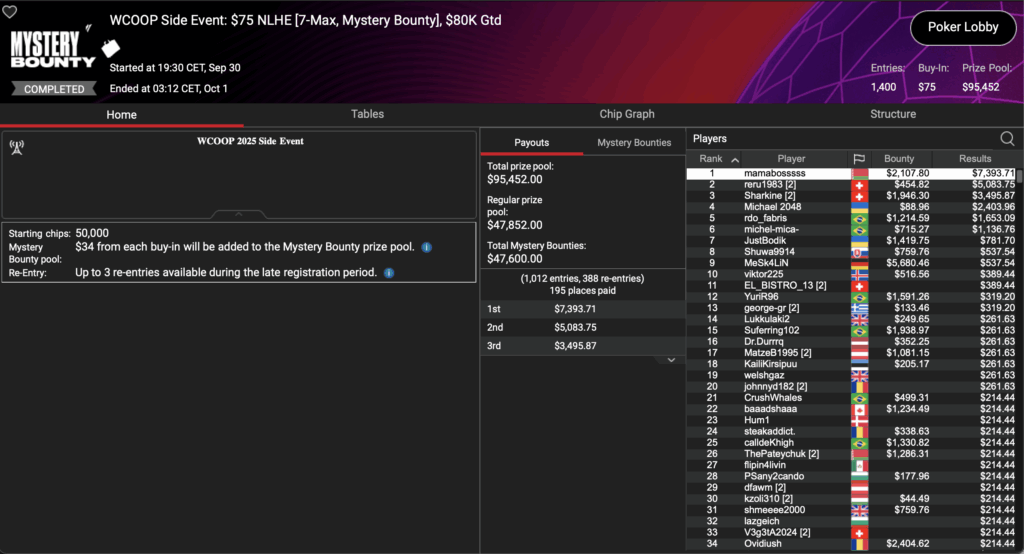This screenshot has height=554, width=1024.
Task: Click the ticket icon near Mystery Bounty logo
Action: pos(112,46)
